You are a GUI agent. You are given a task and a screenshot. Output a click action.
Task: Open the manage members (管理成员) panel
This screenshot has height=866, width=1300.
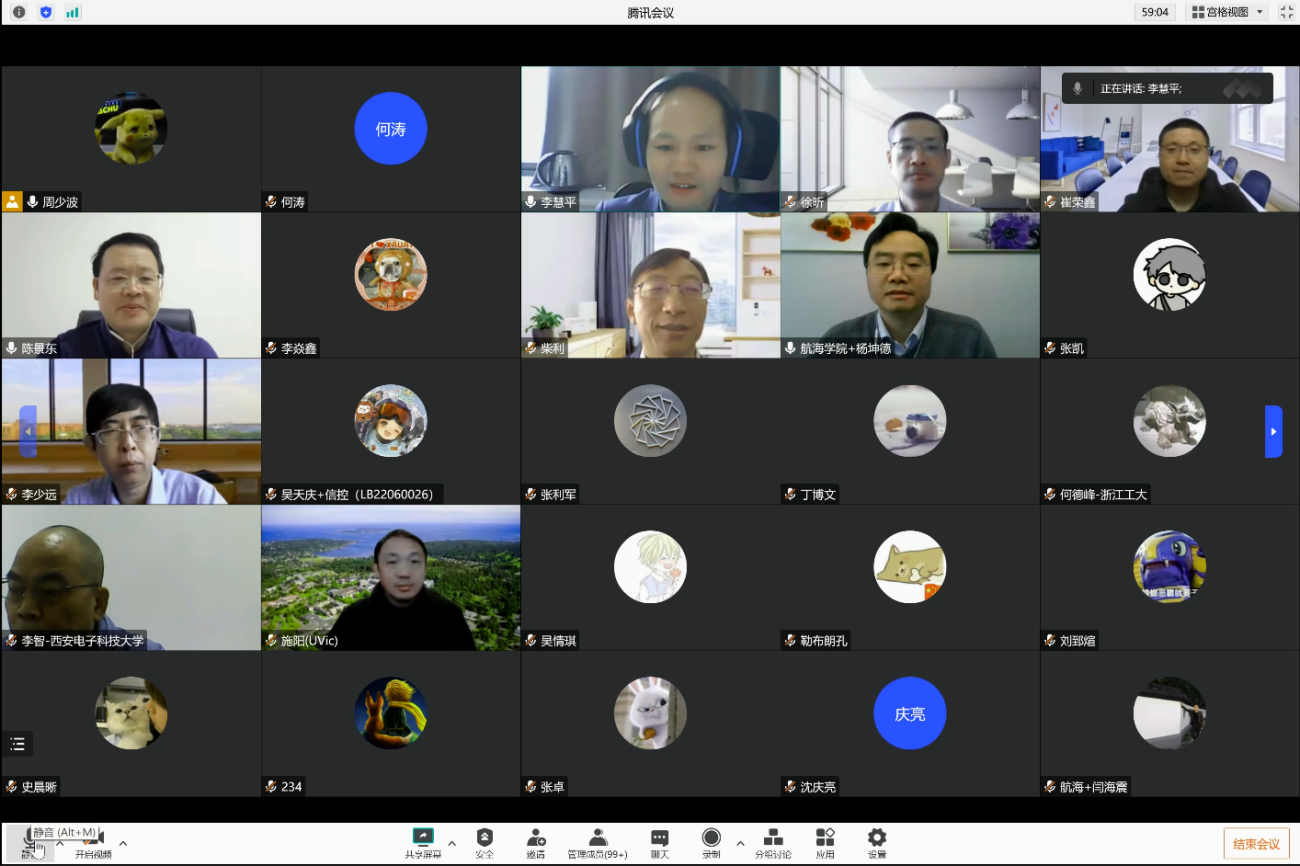(597, 842)
